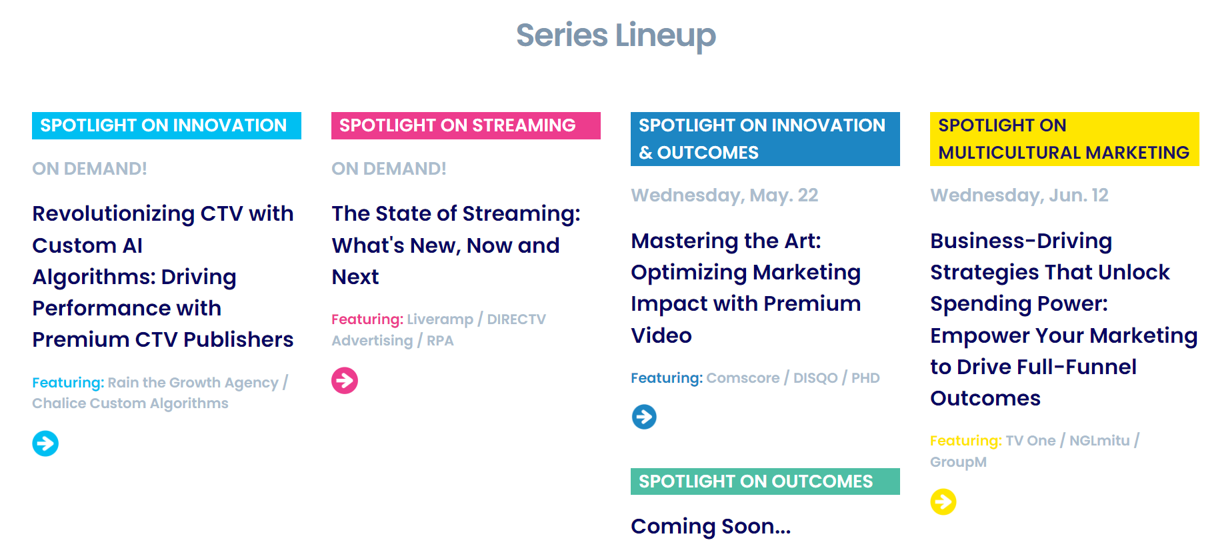Select the Spotlight on Streaming pink label
The height and width of the screenshot is (542, 1217).
tap(466, 125)
